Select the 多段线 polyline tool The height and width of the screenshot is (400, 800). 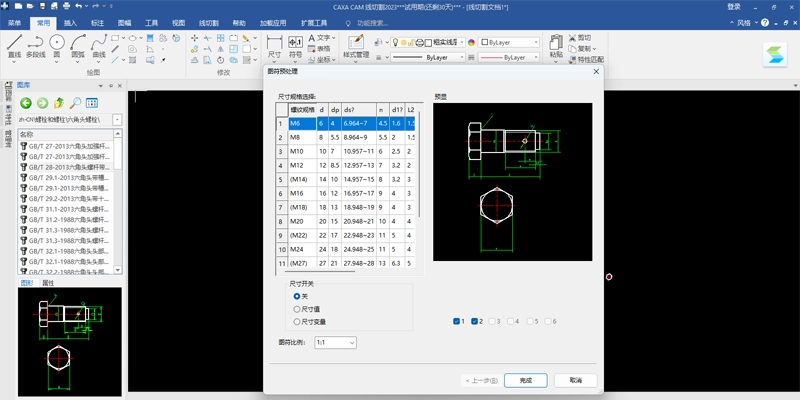point(36,46)
